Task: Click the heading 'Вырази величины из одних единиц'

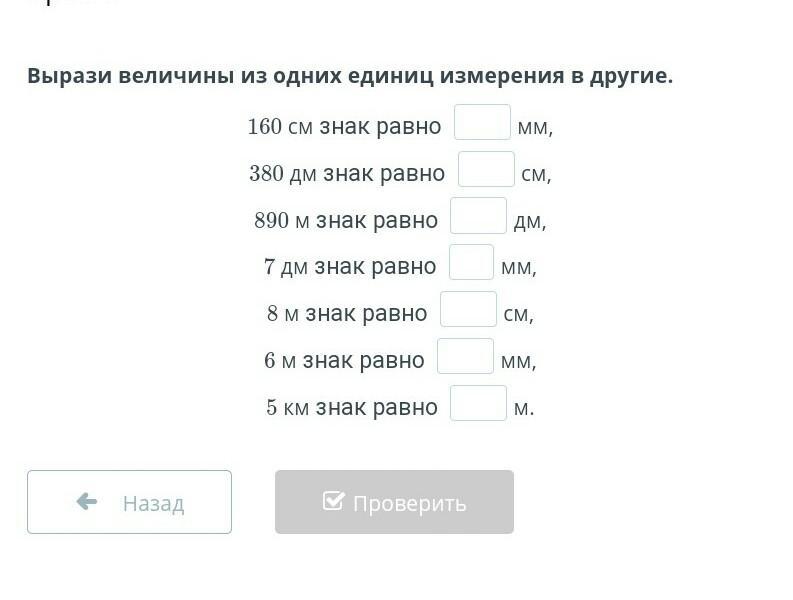Action: click(350, 76)
